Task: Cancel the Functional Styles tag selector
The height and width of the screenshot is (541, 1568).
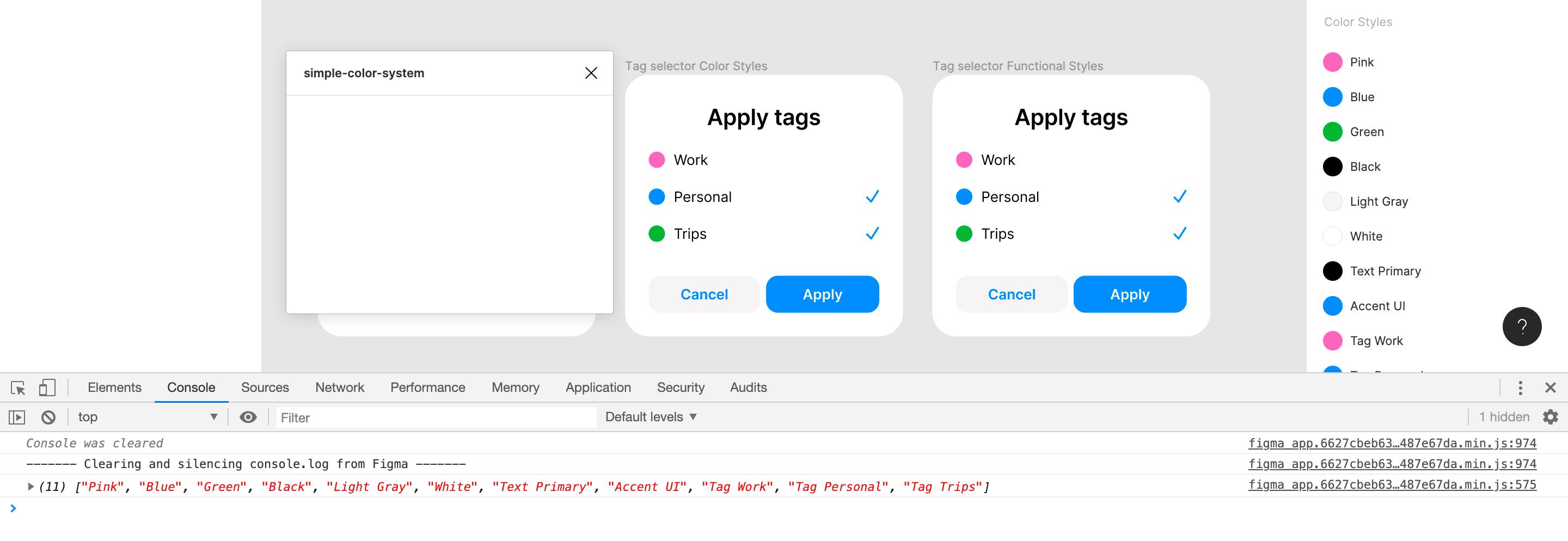Action: (1010, 294)
